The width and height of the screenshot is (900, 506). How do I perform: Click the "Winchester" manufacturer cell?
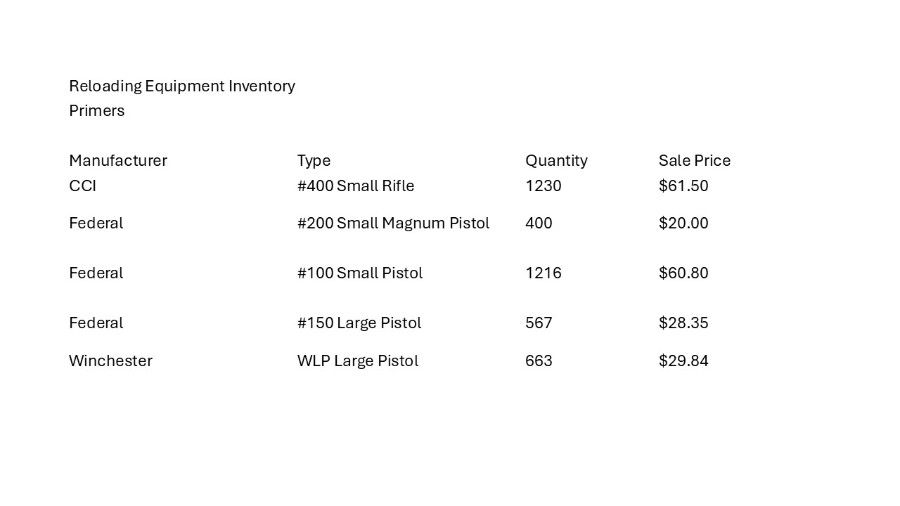(111, 361)
